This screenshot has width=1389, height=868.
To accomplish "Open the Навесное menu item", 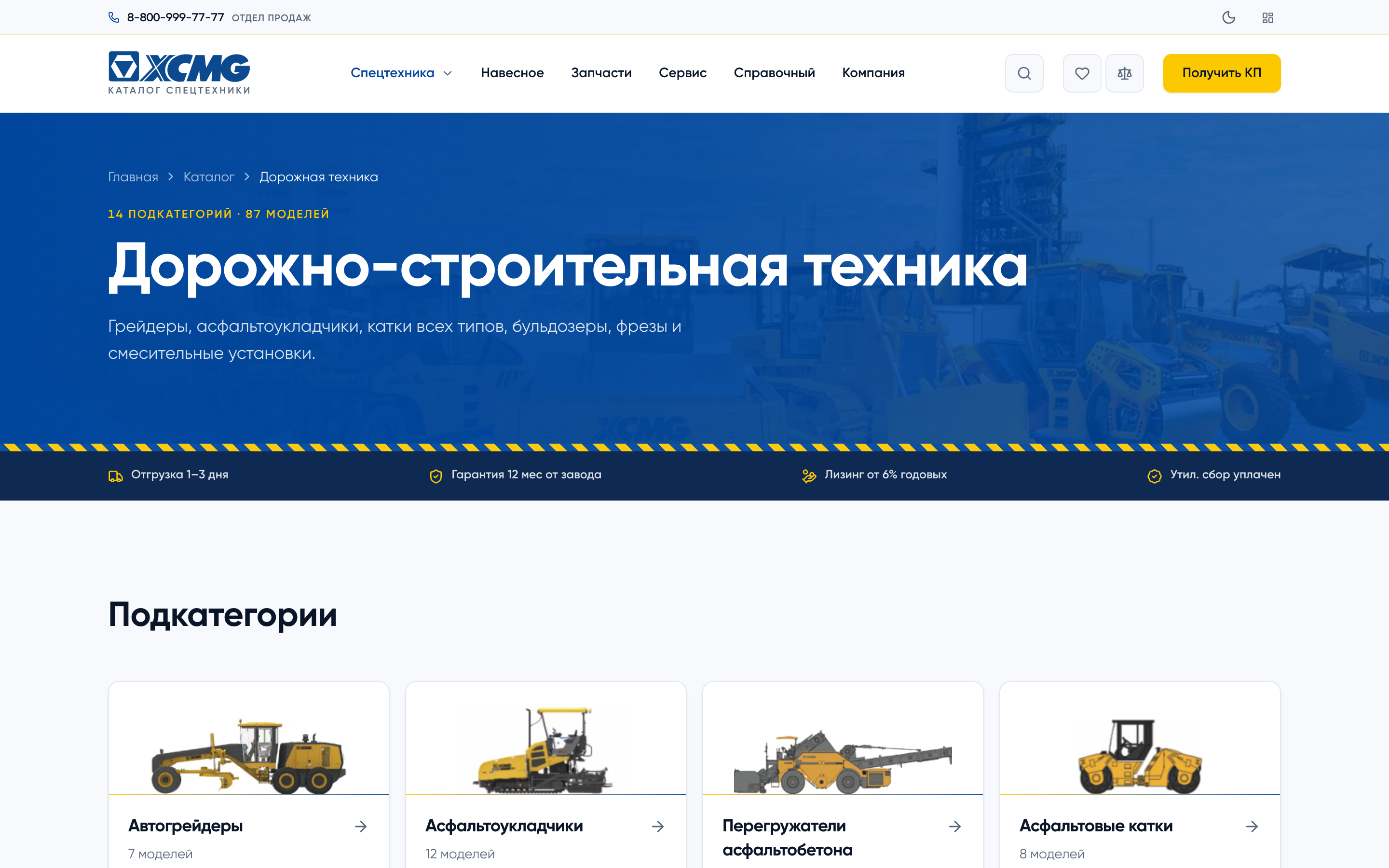I will [512, 73].
